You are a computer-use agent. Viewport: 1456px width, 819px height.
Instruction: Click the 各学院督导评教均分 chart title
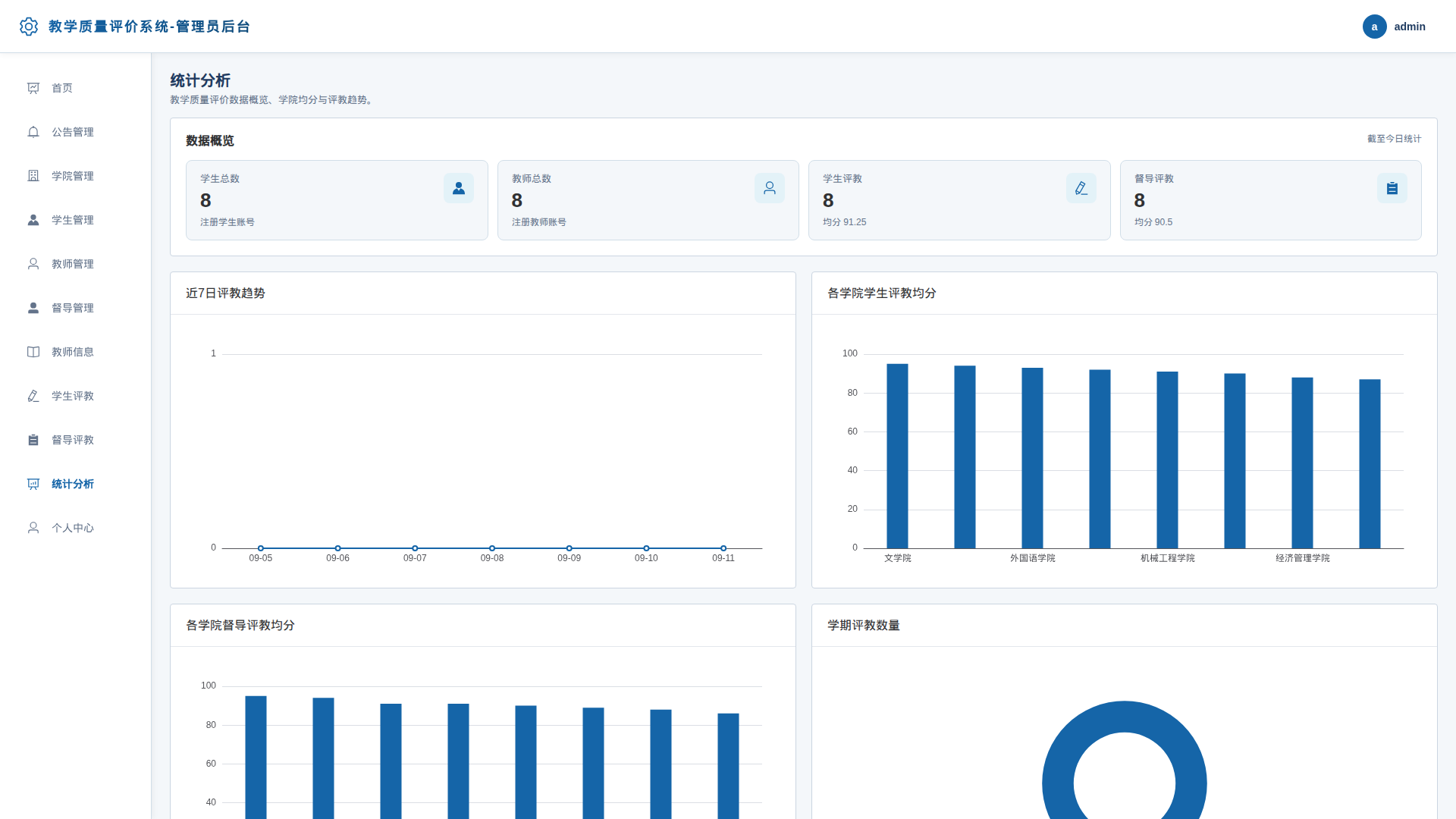(240, 626)
